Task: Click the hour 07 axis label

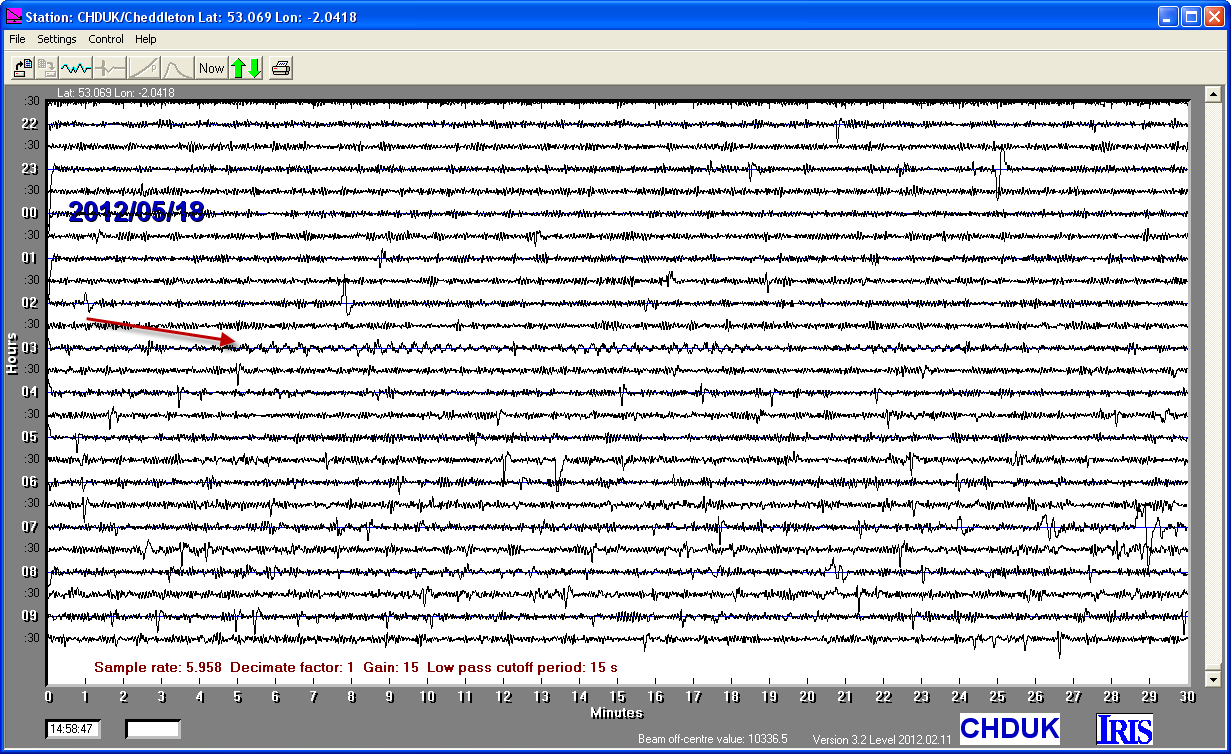Action: pyautogui.click(x=29, y=527)
